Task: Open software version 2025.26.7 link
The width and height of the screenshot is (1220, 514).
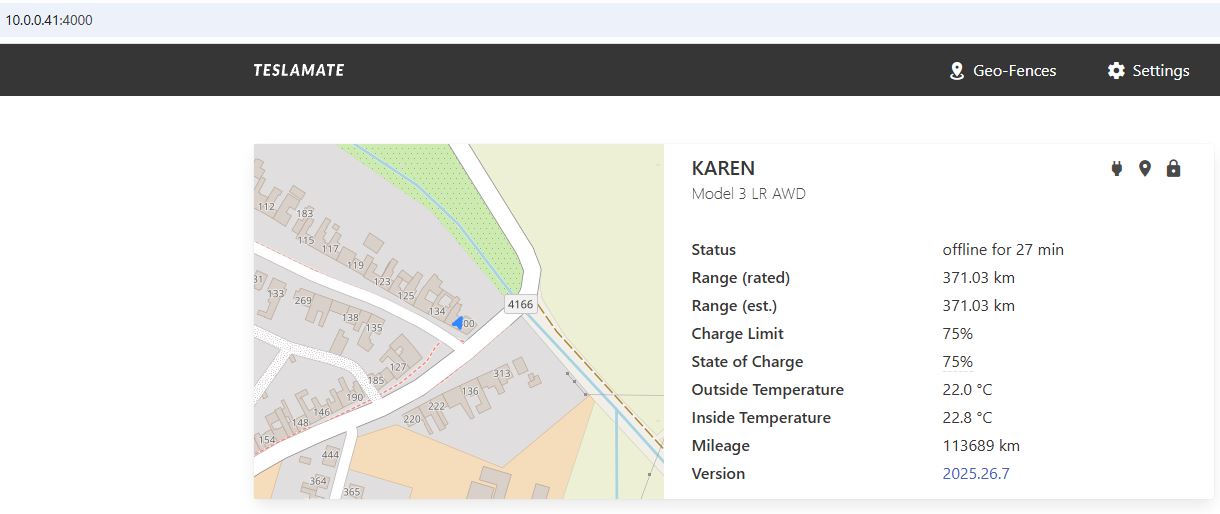Action: (x=976, y=474)
